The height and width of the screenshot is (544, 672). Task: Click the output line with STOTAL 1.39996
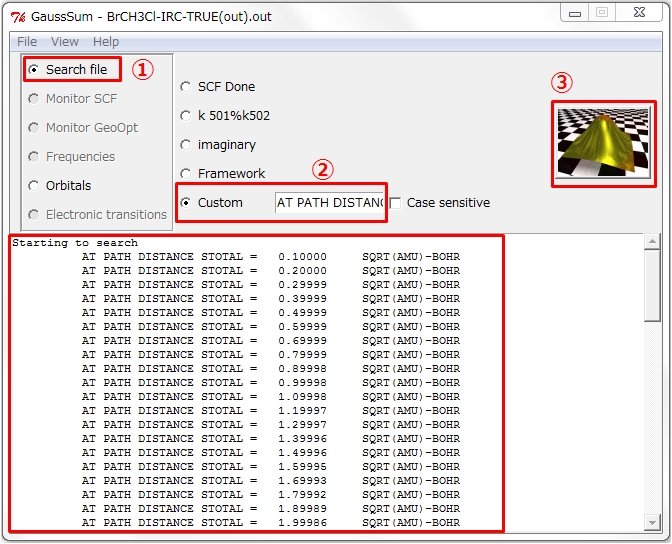pyautogui.click(x=271, y=439)
